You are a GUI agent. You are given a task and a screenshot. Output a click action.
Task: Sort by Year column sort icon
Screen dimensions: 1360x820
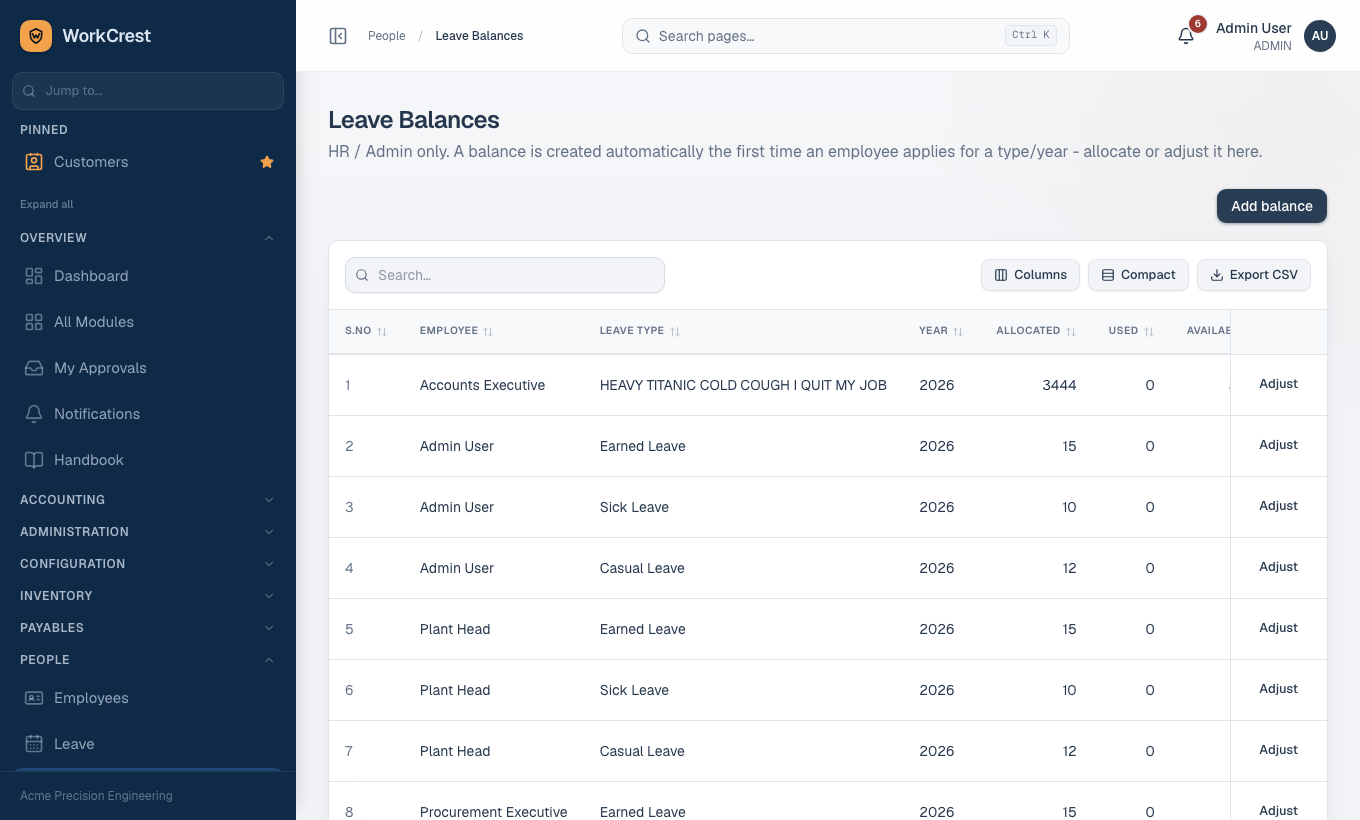tap(958, 331)
